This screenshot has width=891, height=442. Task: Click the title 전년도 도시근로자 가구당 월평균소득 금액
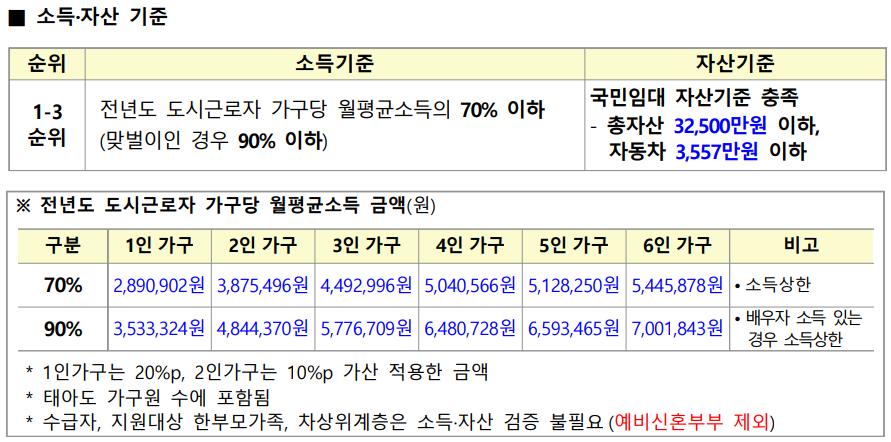point(222,206)
